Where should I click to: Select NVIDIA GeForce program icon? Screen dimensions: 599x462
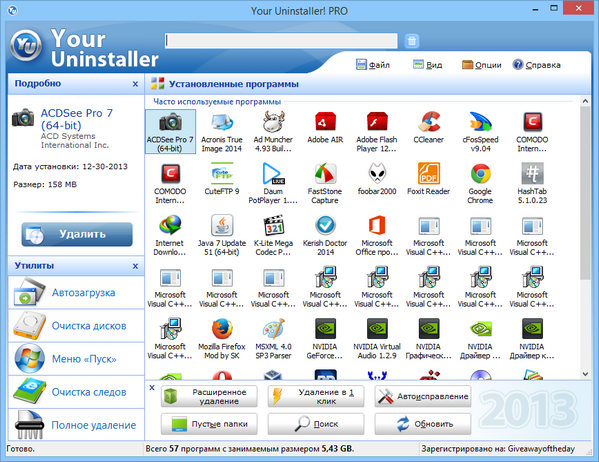point(325,339)
